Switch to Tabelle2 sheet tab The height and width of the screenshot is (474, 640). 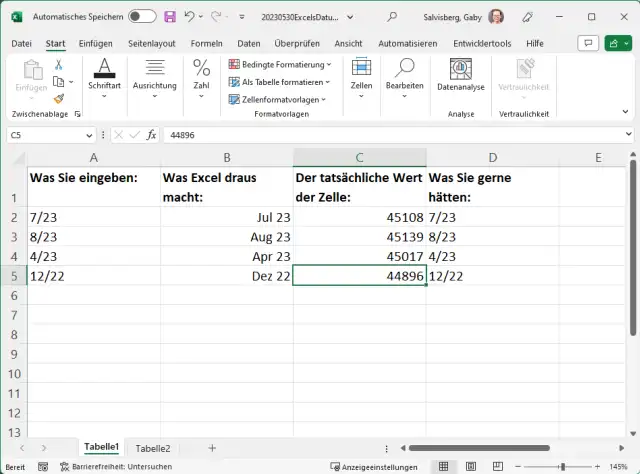click(x=153, y=449)
